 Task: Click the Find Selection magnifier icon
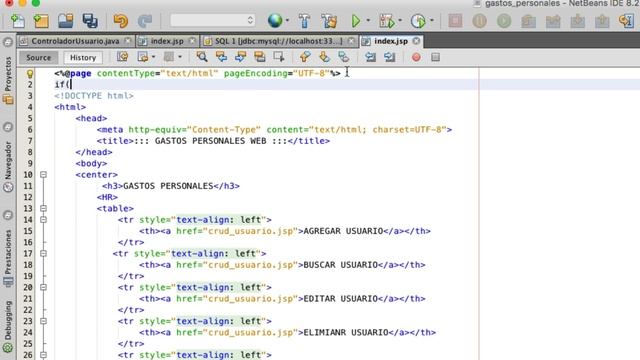coord(202,57)
